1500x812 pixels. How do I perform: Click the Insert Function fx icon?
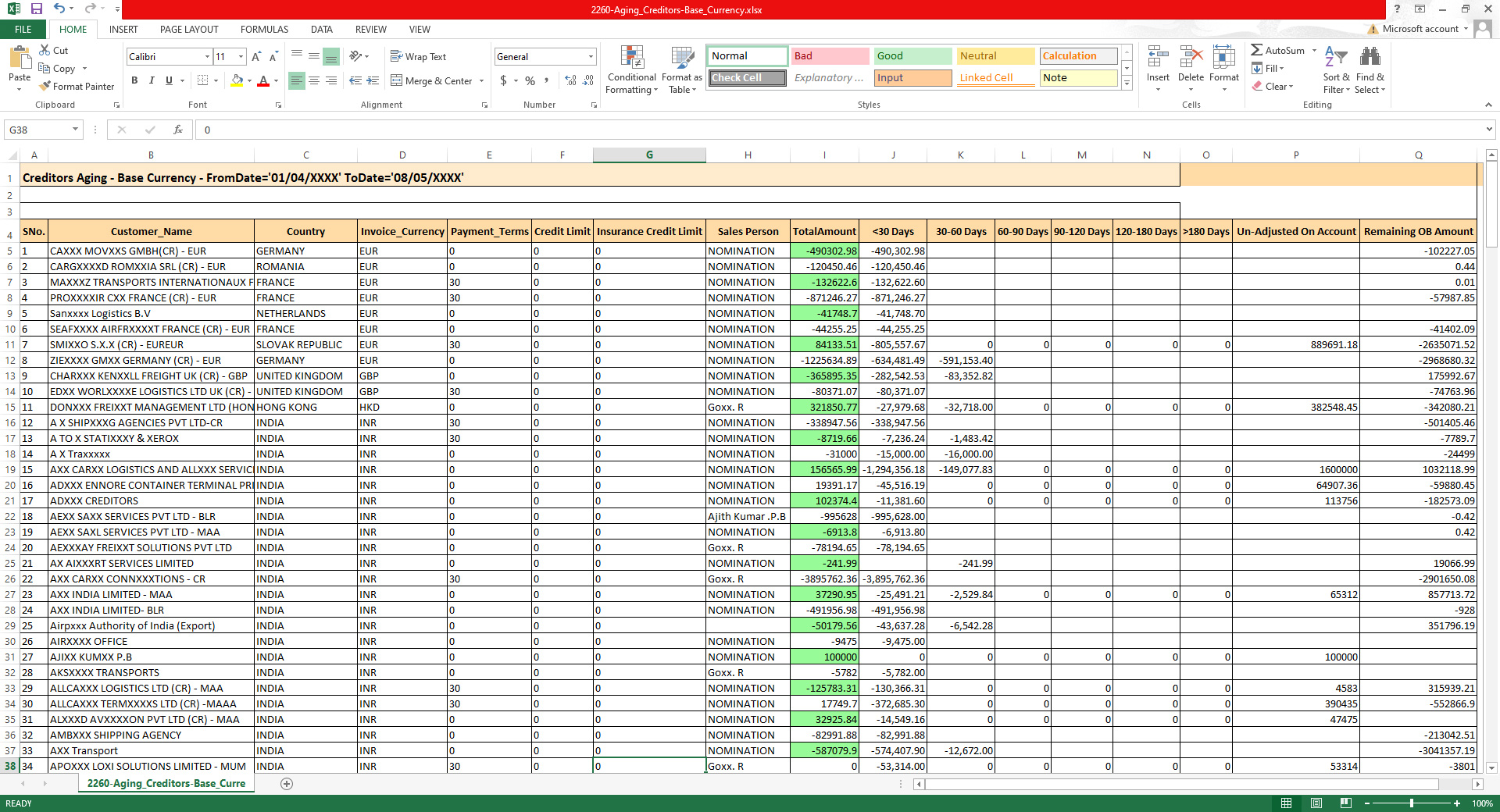point(178,130)
